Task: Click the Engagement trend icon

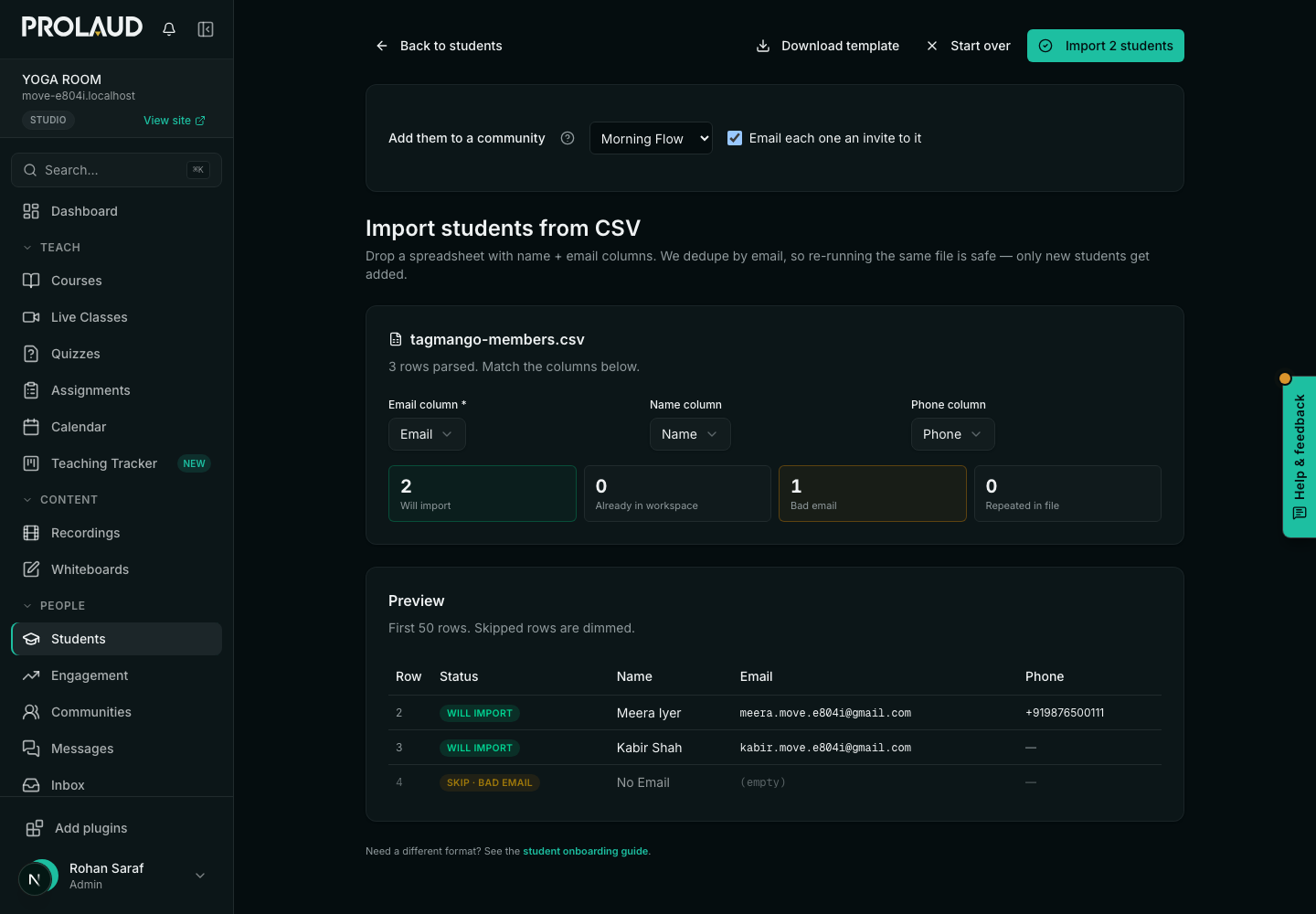Action: 31,675
